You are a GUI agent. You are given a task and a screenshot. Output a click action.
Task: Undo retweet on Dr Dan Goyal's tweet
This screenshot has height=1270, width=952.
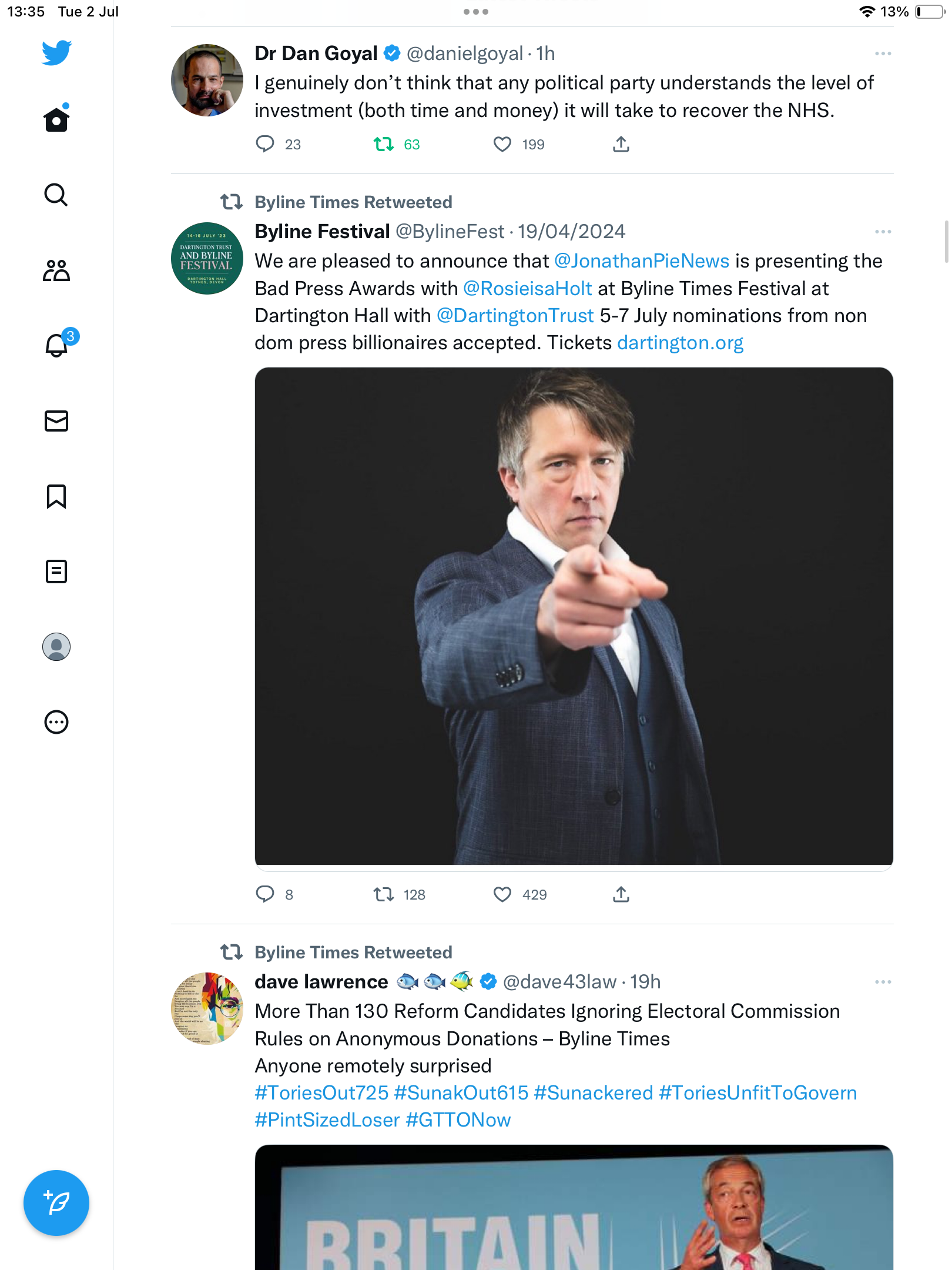[384, 144]
